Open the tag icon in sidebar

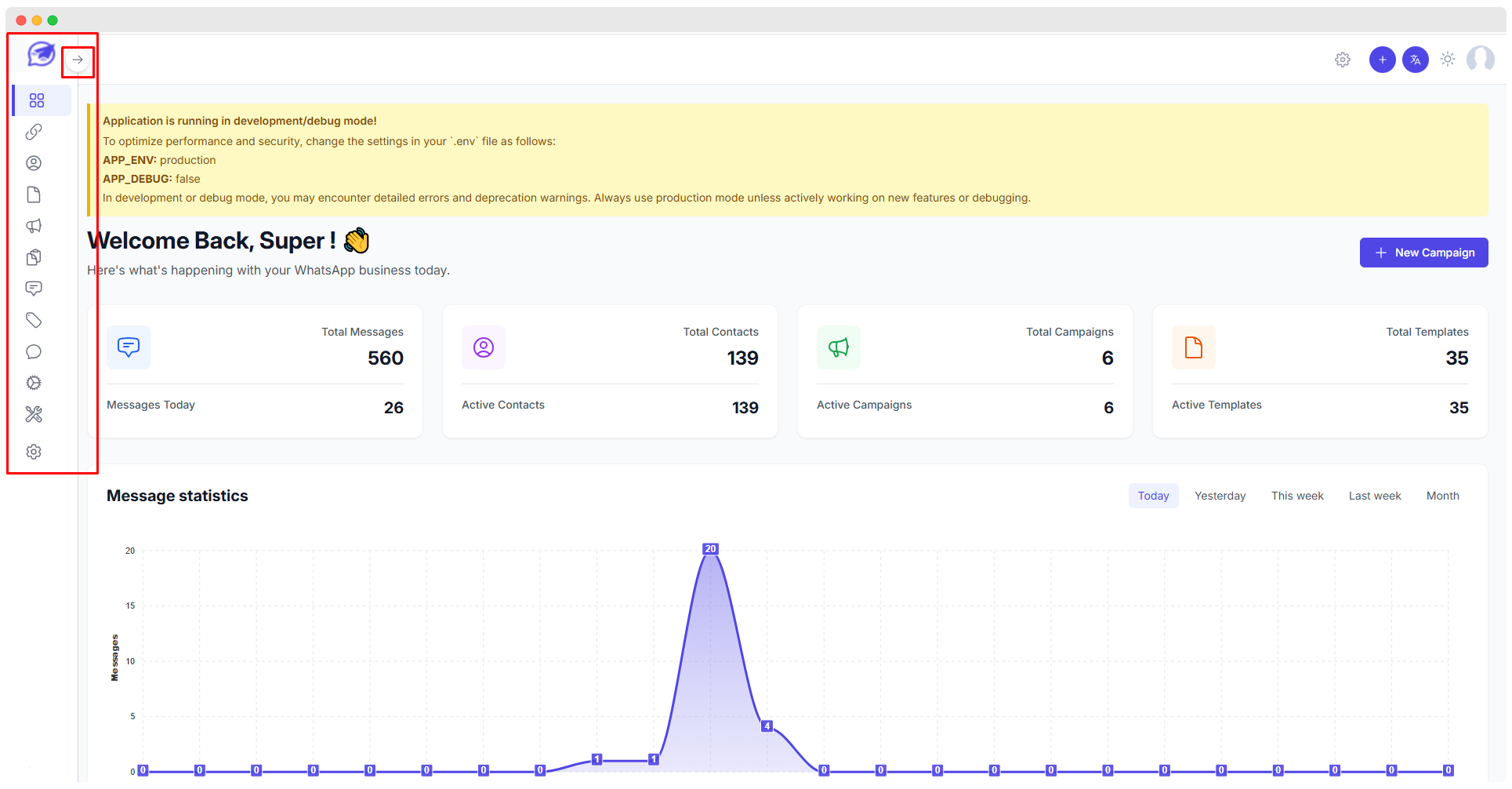(x=34, y=320)
